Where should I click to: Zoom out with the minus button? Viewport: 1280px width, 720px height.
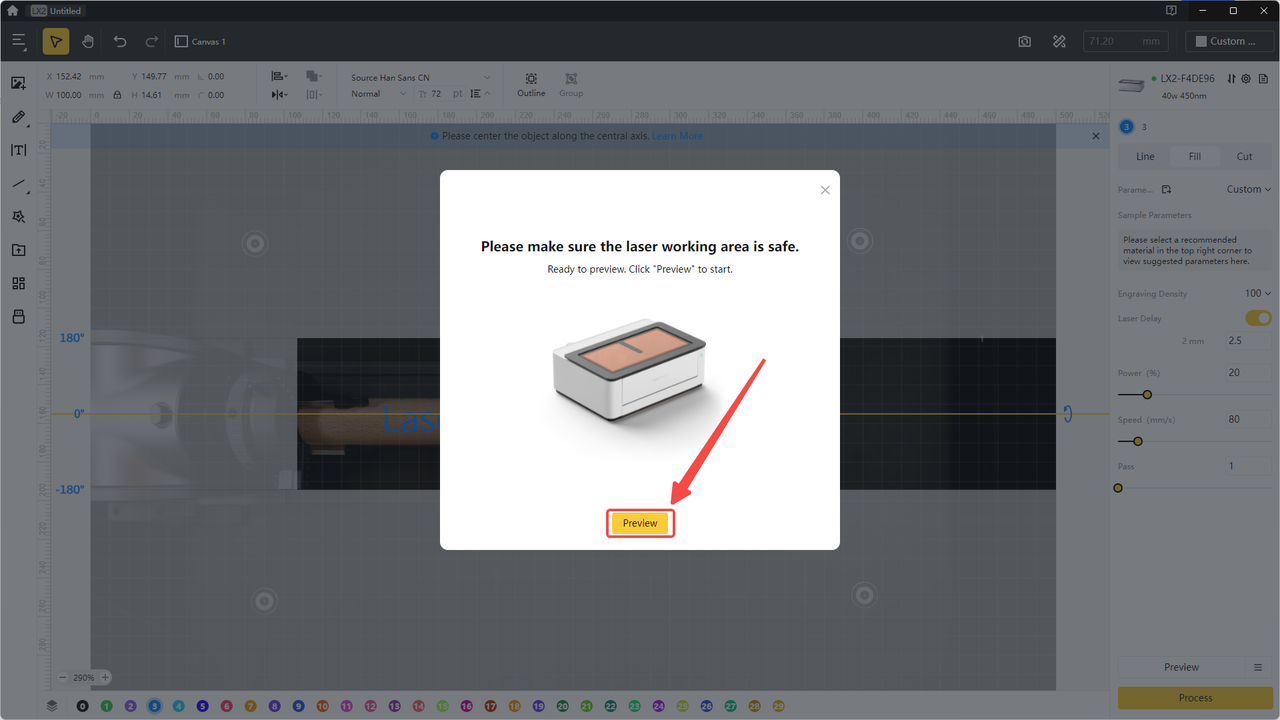point(63,677)
